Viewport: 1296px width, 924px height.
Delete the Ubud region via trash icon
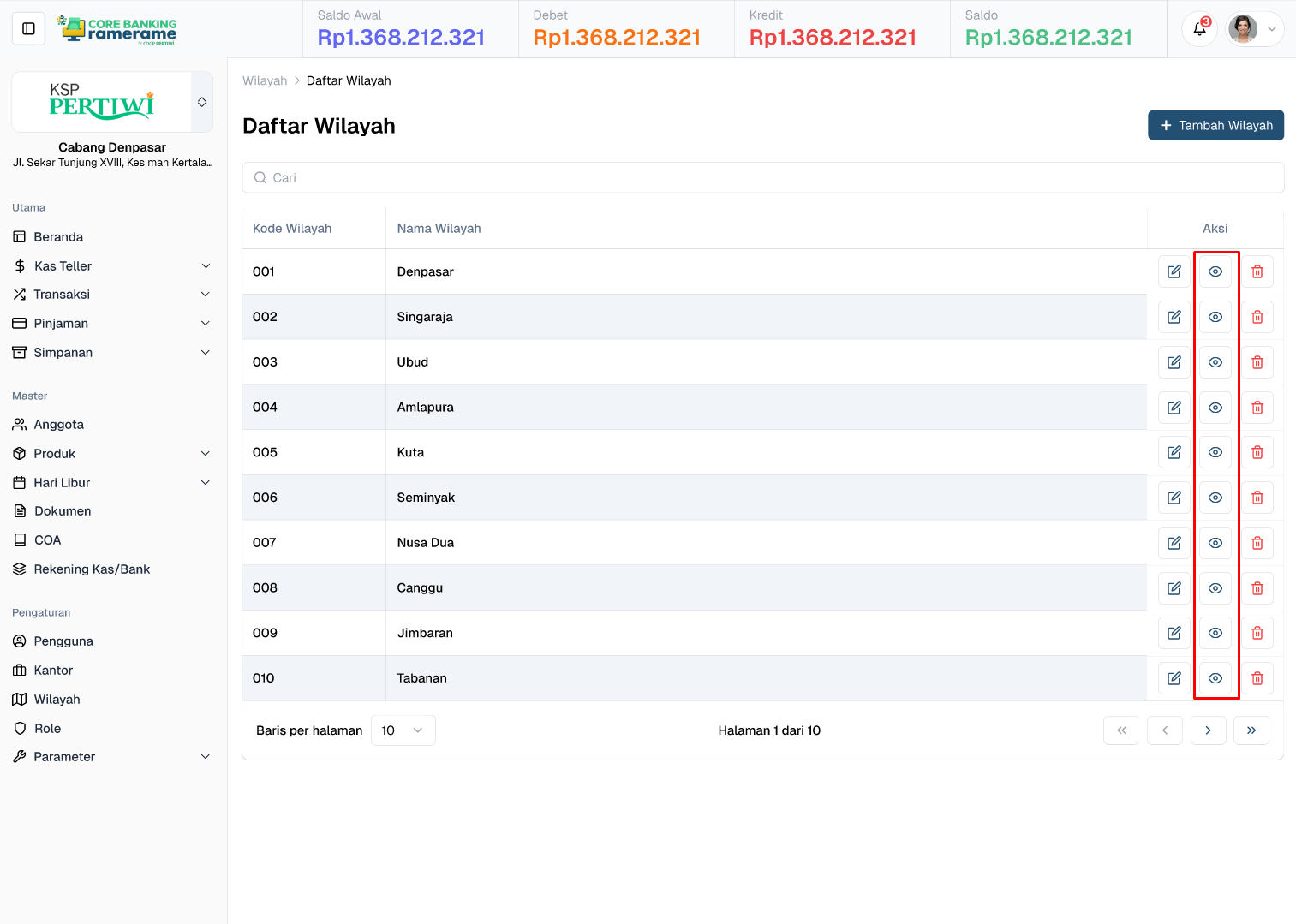[1257, 361]
